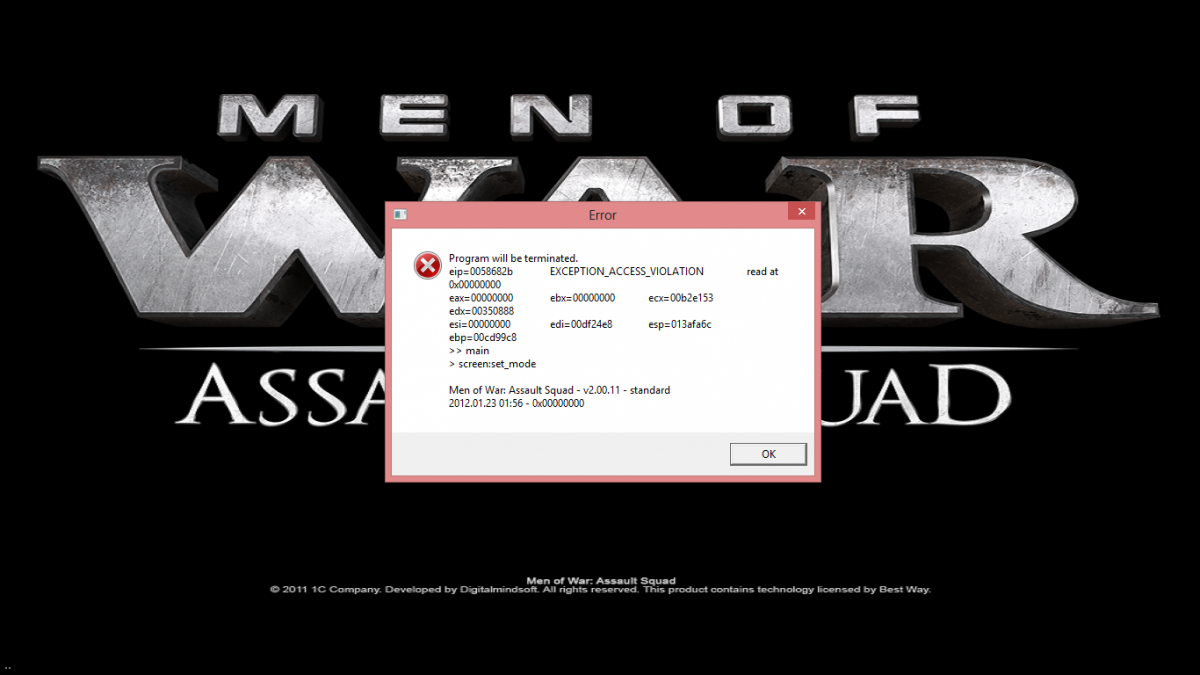Click the EXCEPTION_ACCESS_VIOLATION text
This screenshot has width=1200, height=675.
[x=627, y=272]
